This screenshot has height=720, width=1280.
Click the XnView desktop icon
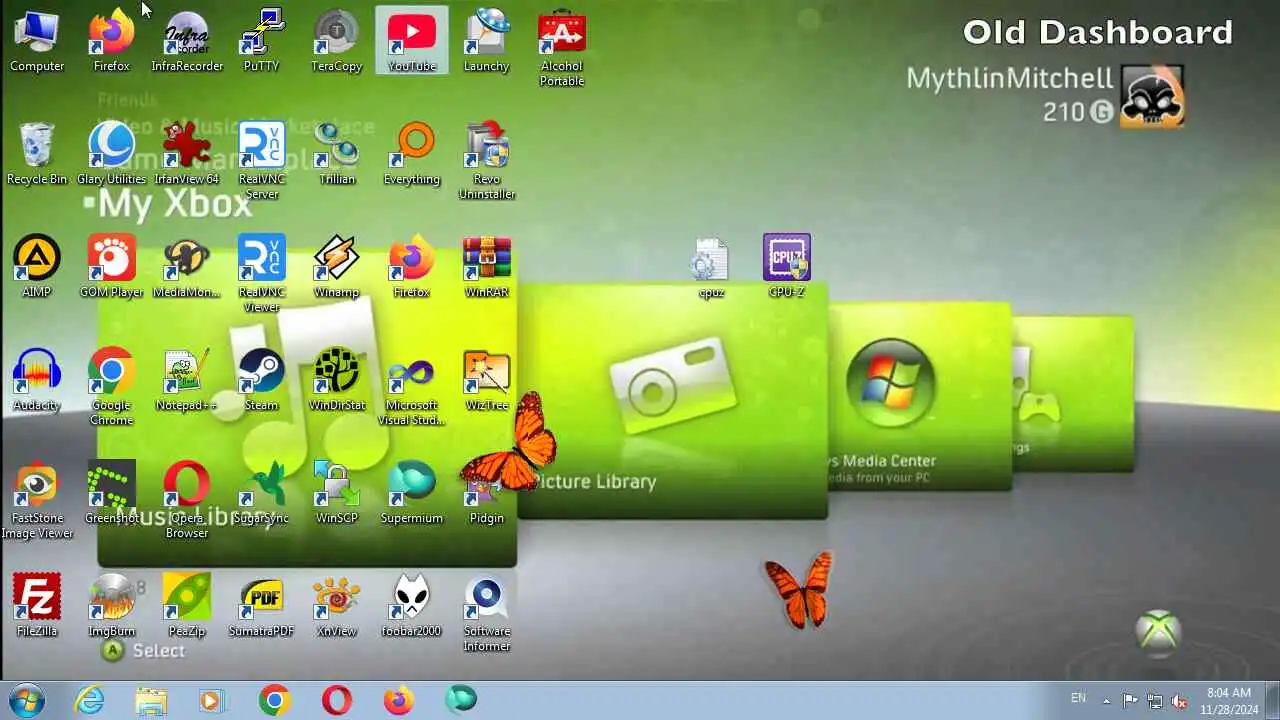[337, 606]
